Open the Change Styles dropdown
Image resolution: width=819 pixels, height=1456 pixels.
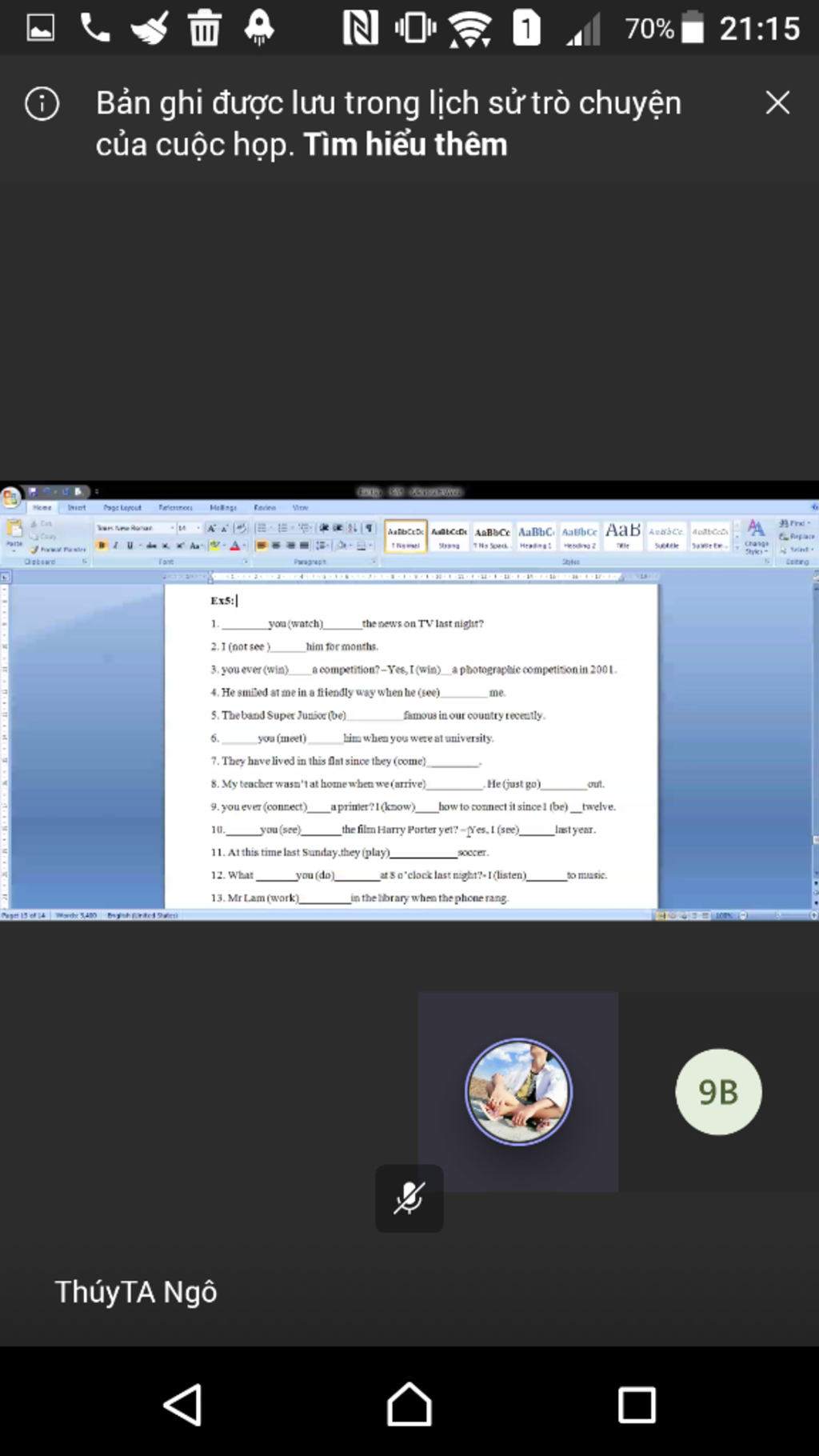756,536
